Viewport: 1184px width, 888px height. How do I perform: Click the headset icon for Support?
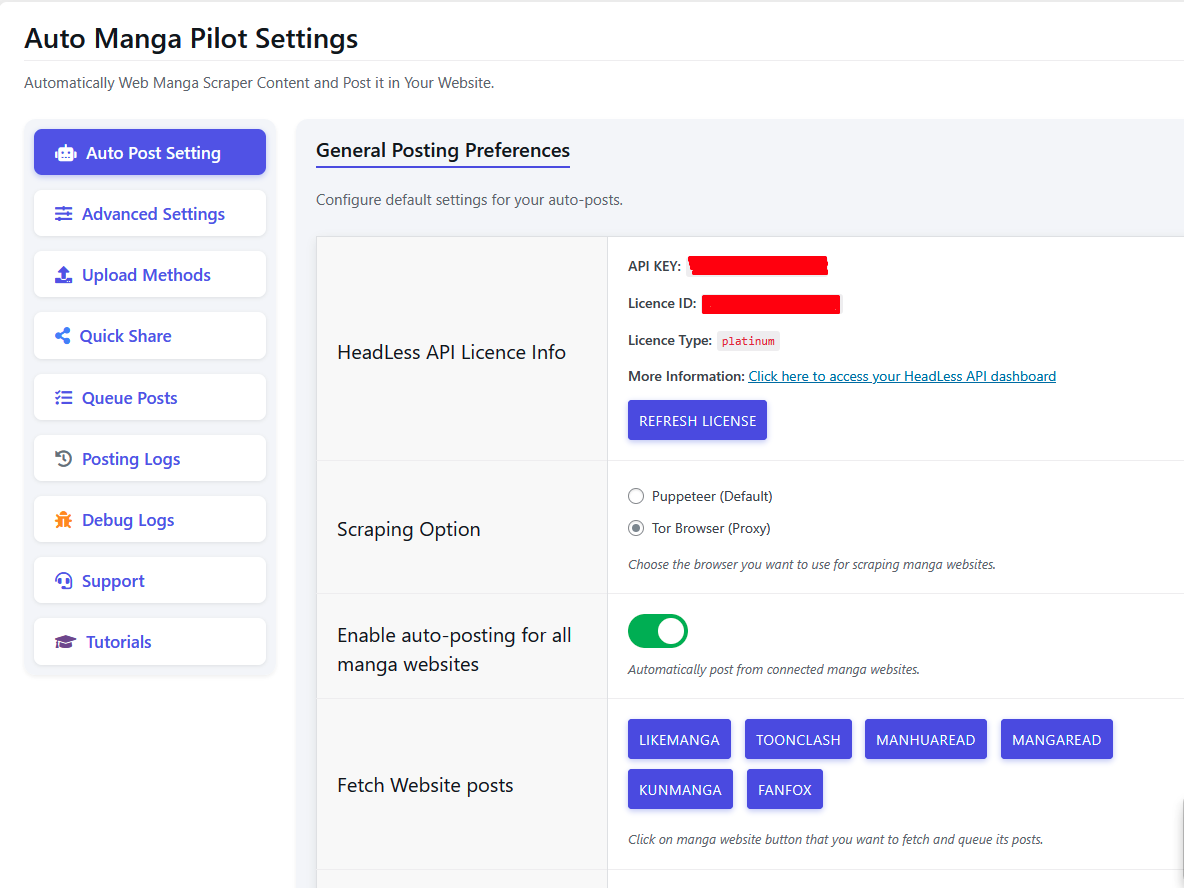click(63, 581)
